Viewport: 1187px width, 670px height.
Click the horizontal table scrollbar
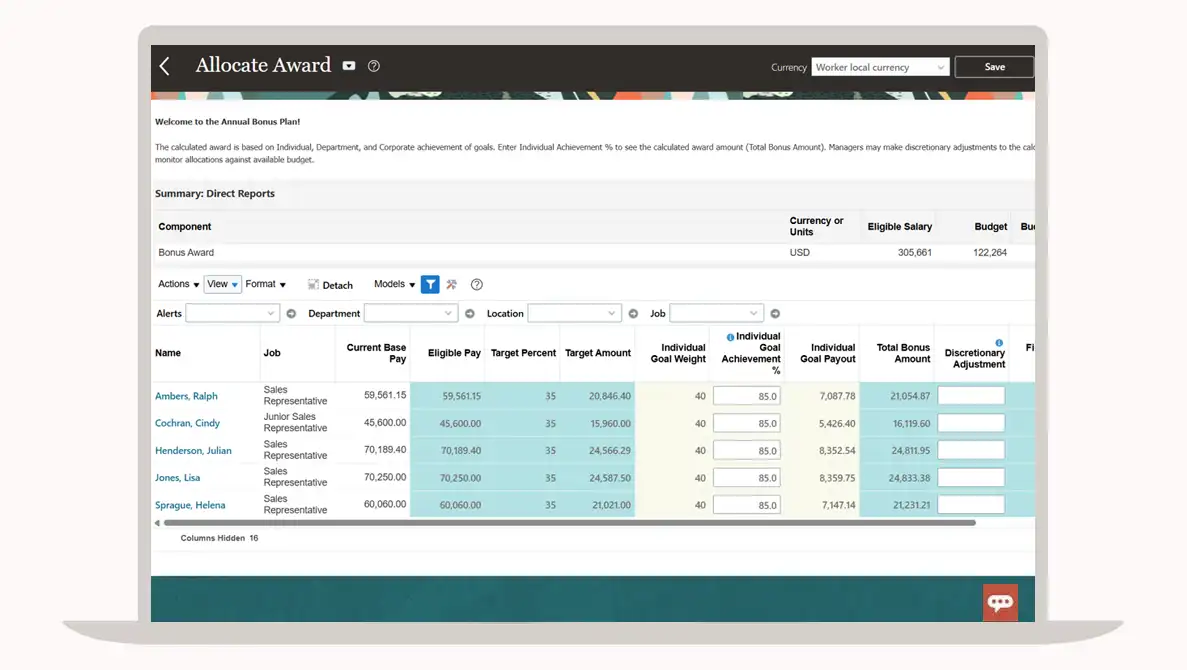pos(569,522)
